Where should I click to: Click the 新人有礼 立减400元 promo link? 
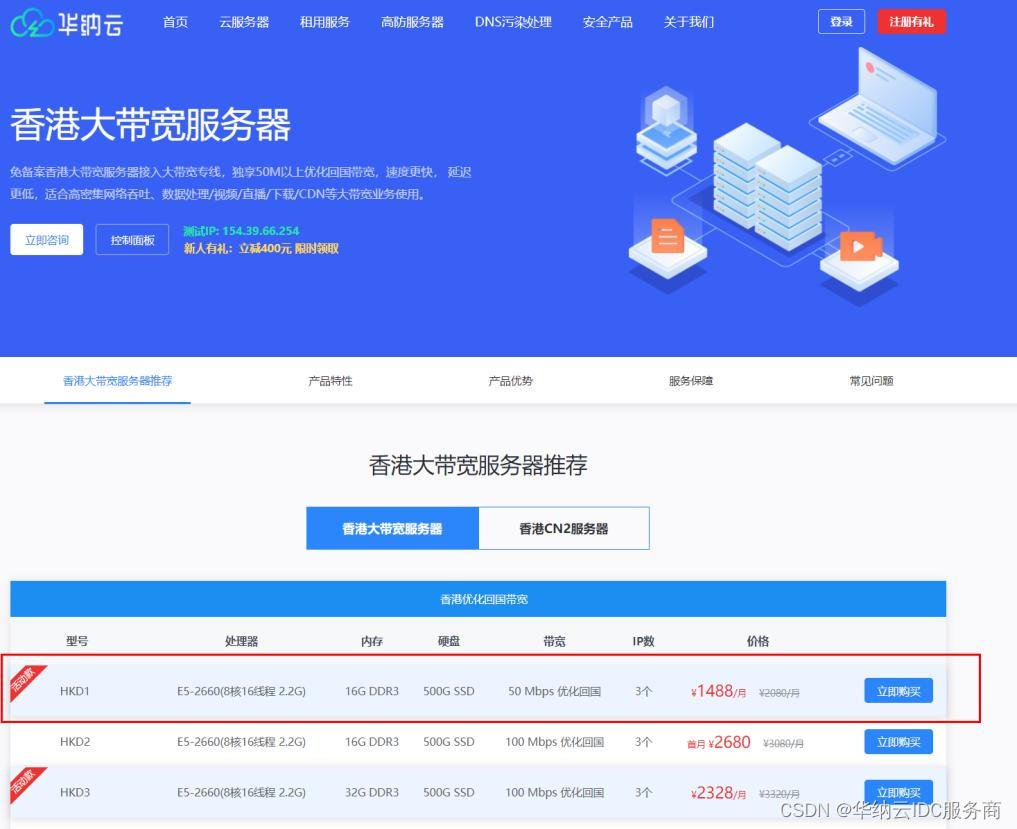click(x=261, y=248)
